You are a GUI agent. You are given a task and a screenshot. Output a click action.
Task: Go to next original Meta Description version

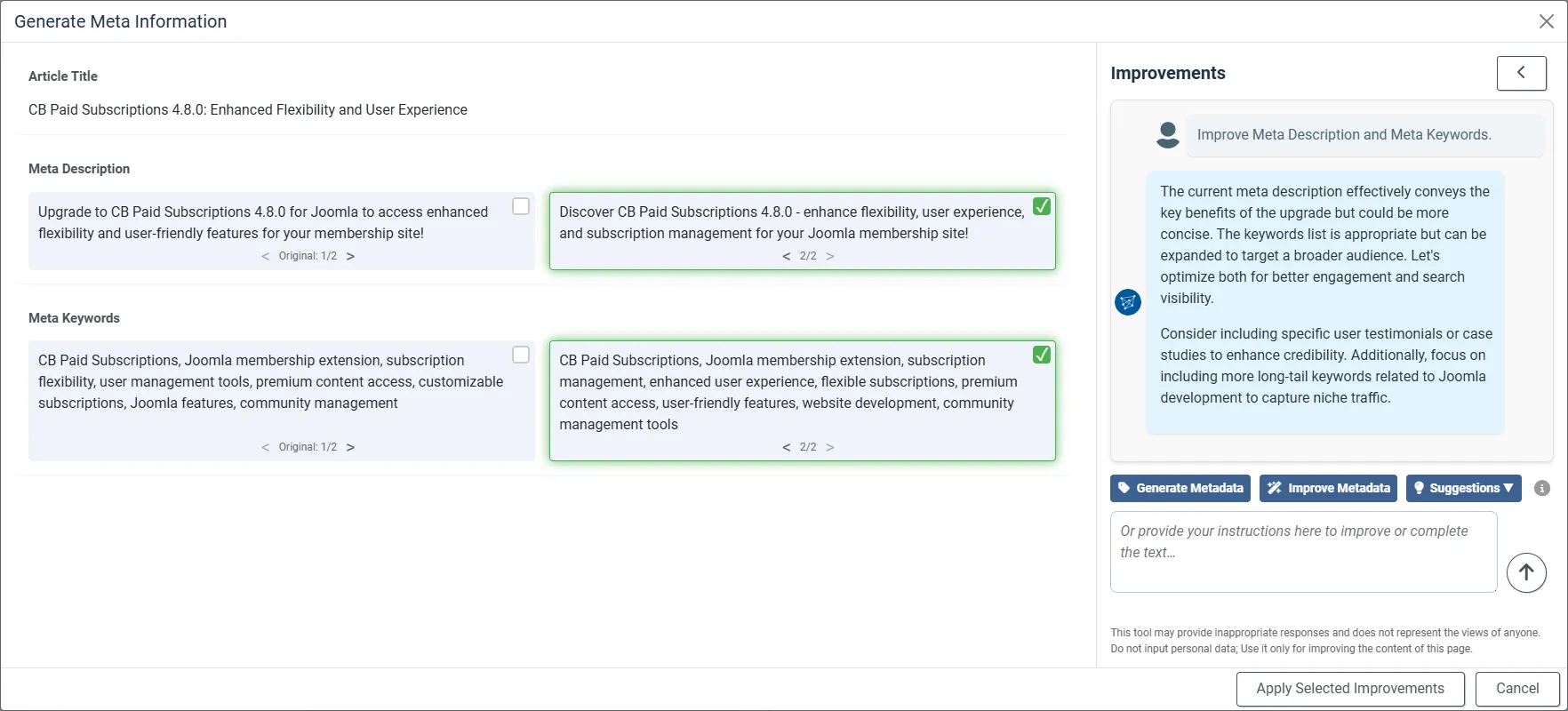point(350,256)
